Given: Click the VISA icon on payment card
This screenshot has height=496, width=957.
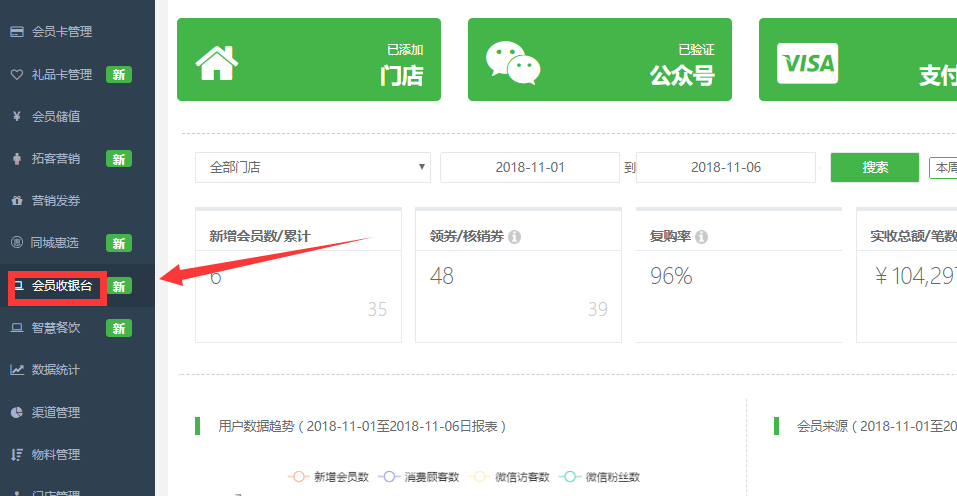Looking at the screenshot, I should [807, 63].
